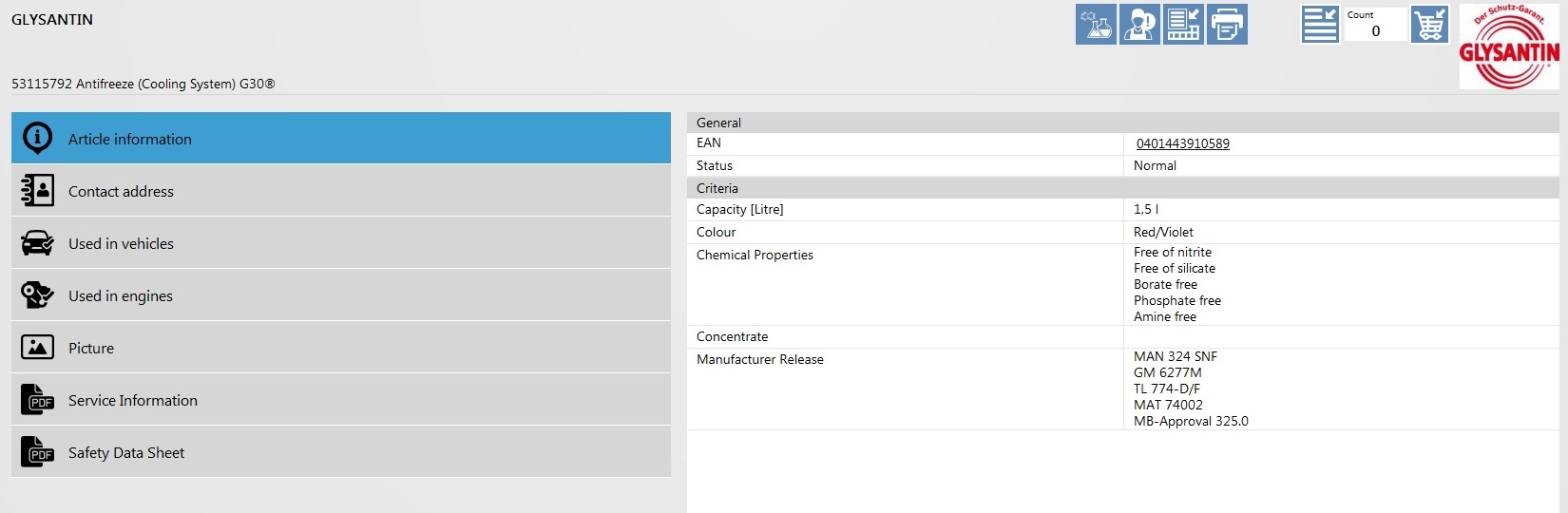Click the car icon

click(38, 243)
